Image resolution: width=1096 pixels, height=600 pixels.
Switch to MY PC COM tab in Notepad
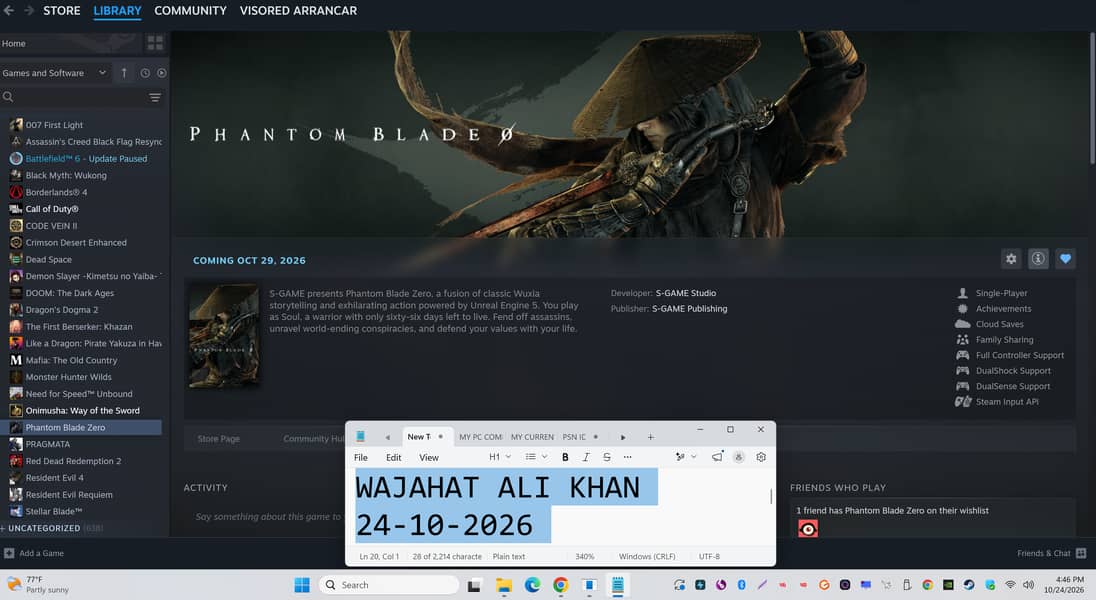pyautogui.click(x=480, y=437)
